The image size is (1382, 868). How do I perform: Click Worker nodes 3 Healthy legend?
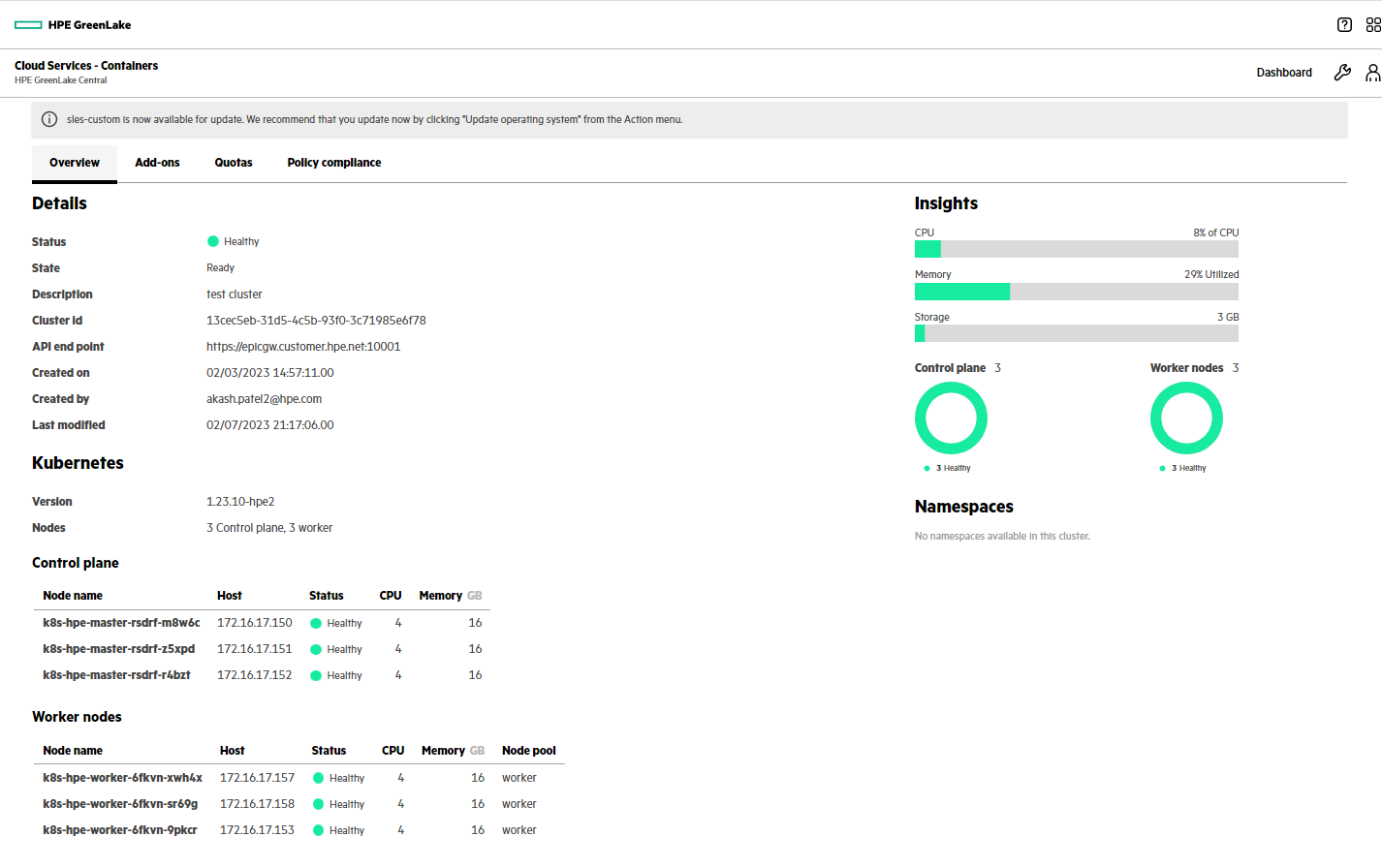point(1183,469)
